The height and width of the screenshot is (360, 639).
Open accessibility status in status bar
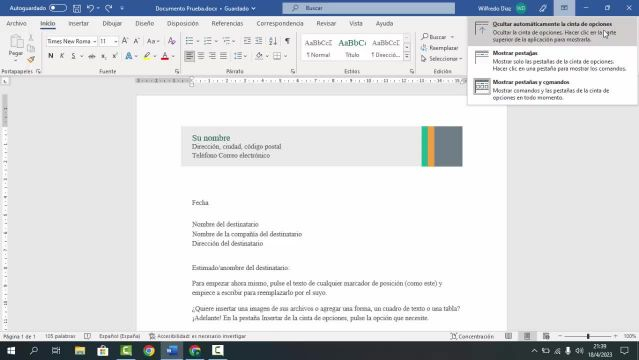coord(197,336)
